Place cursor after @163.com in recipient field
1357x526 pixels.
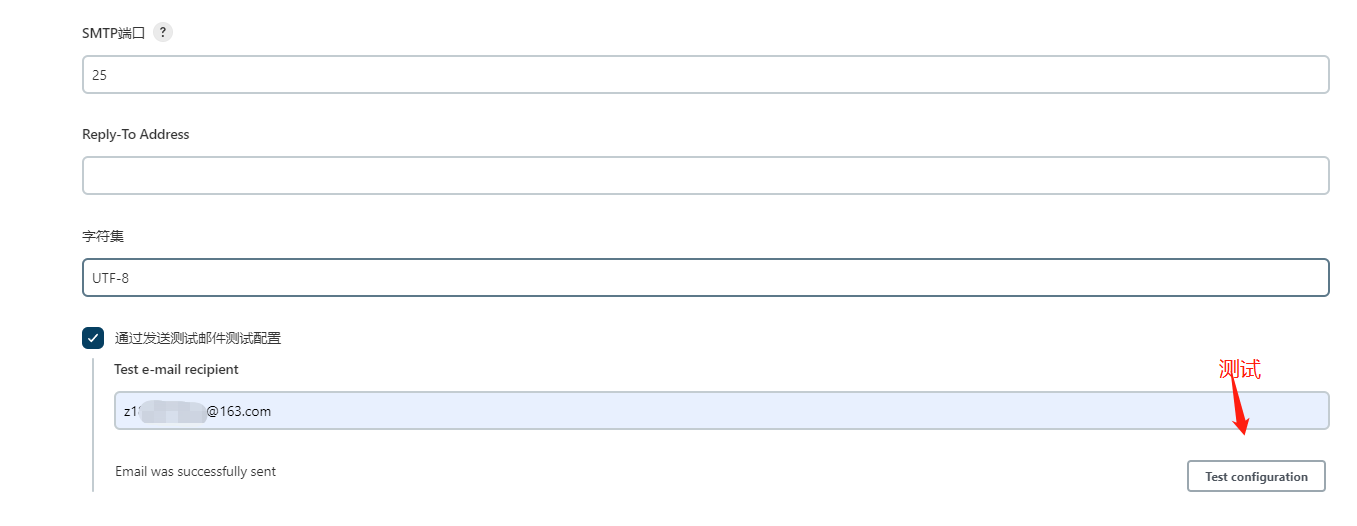click(x=273, y=411)
